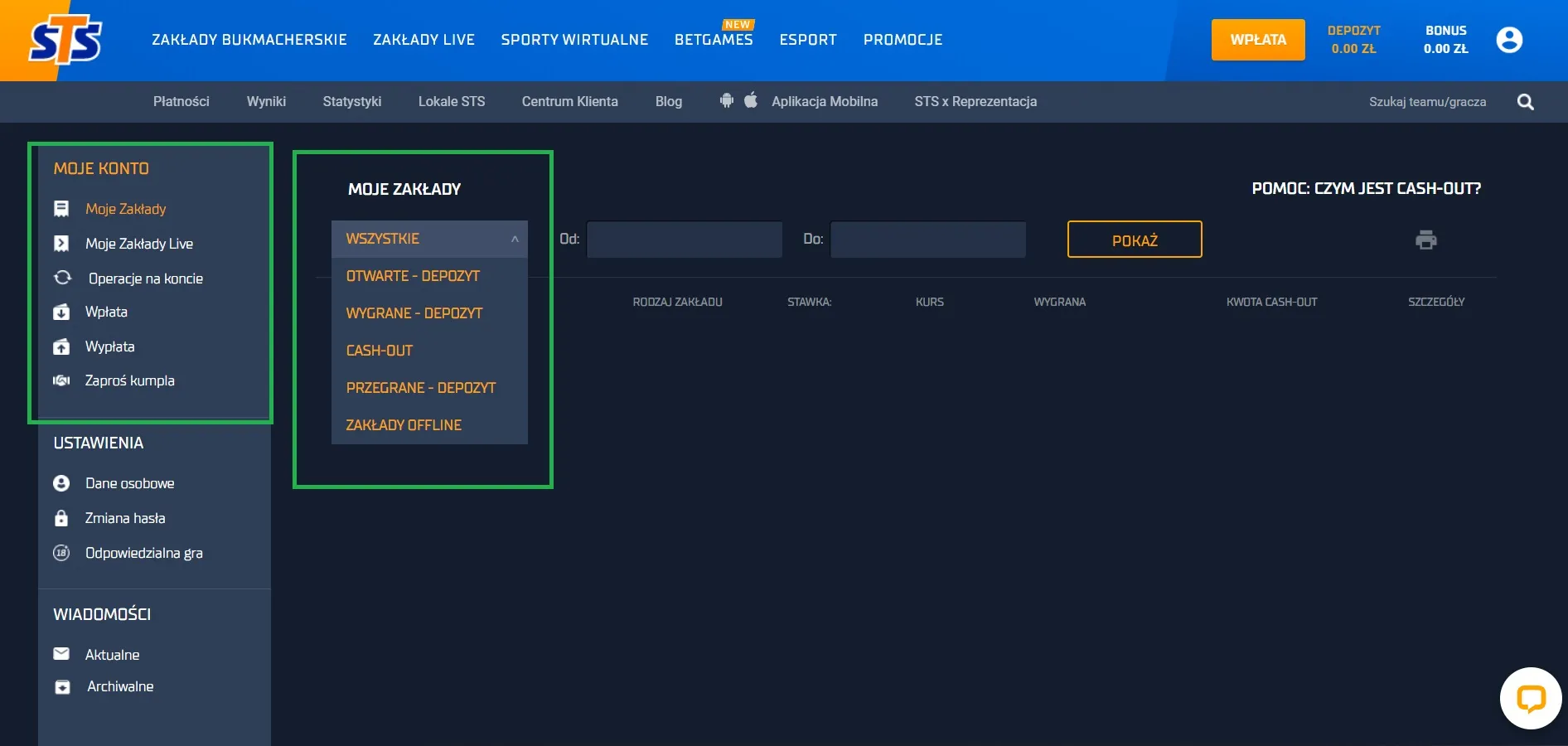Open Dane osobowe settings
The image size is (1568, 746).
[129, 483]
